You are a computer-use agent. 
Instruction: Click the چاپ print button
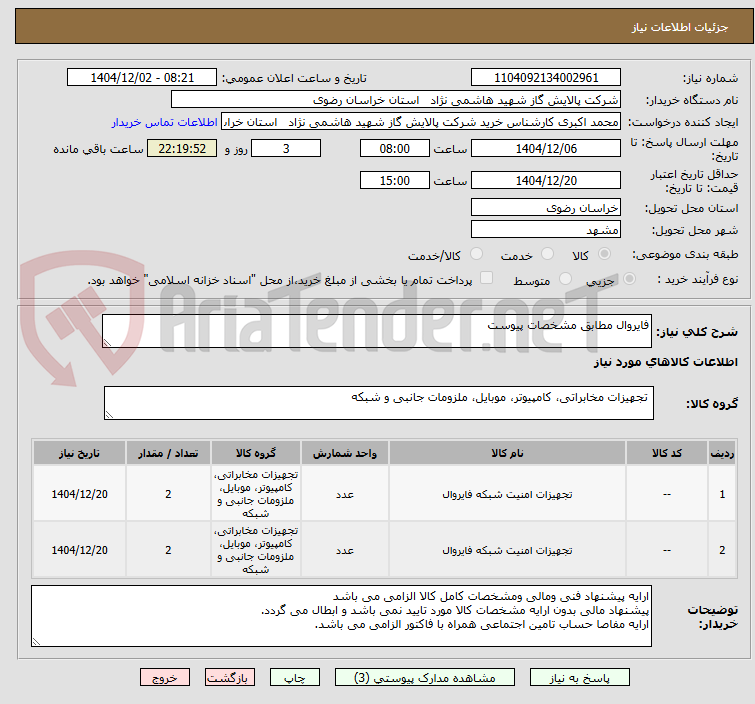(295, 678)
